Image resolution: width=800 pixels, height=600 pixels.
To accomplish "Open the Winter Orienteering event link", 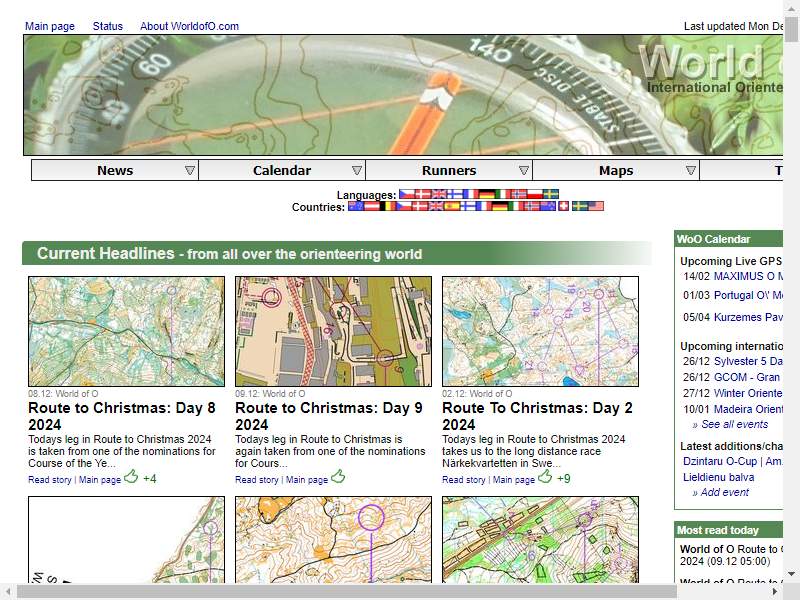I will [748, 393].
